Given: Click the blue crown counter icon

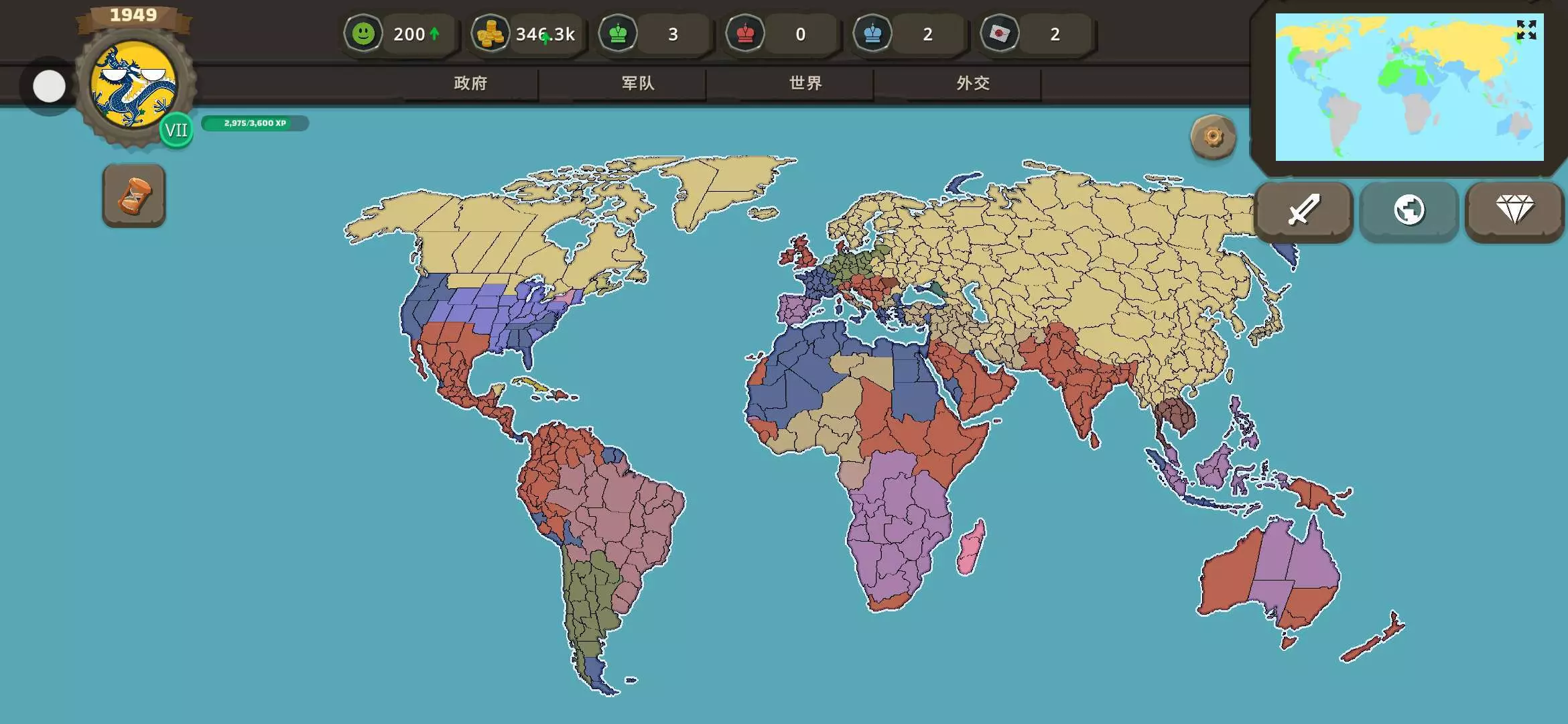Looking at the screenshot, I should (872, 34).
